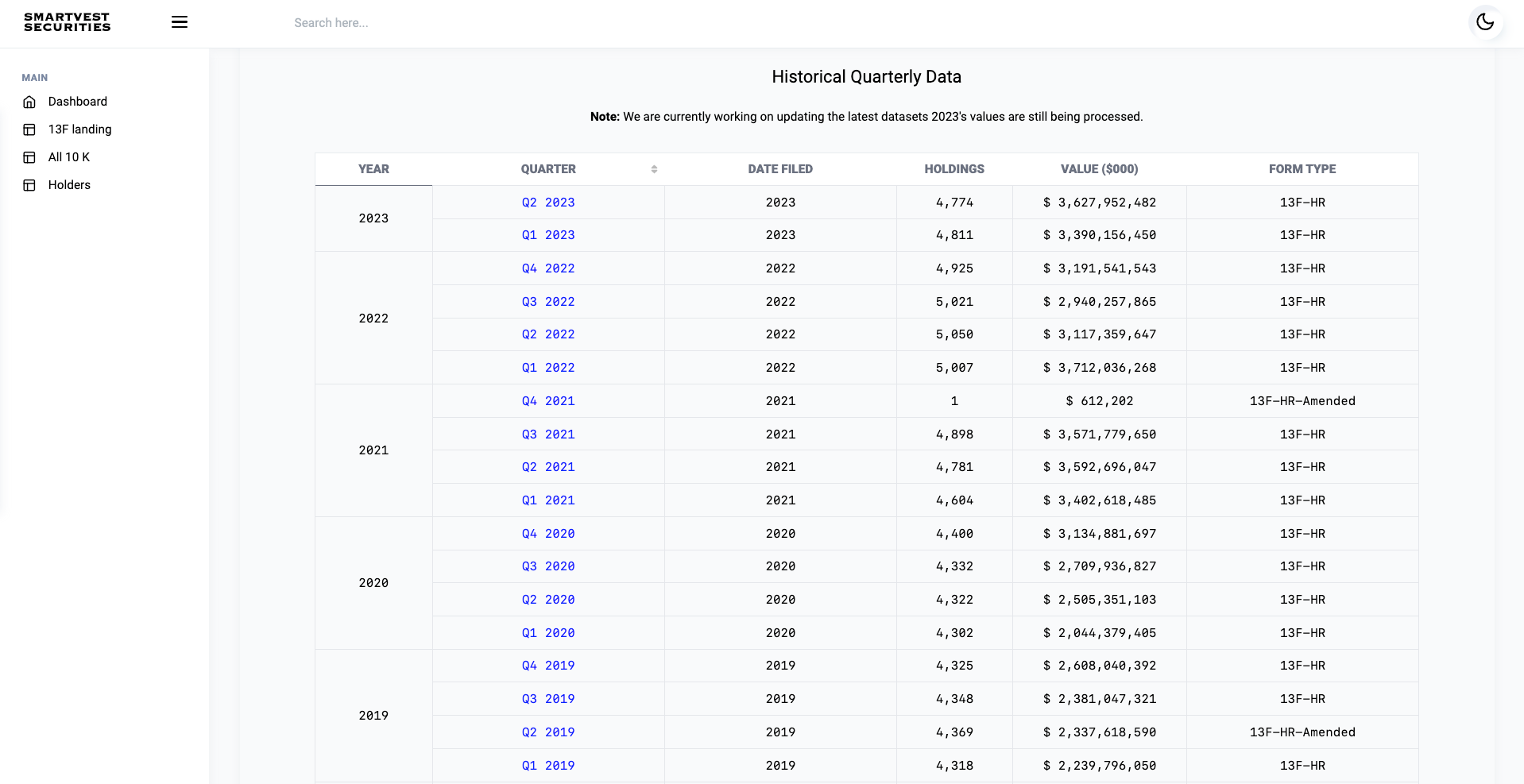The height and width of the screenshot is (784, 1524).
Task: Open the Q1 2020 quarter link
Action: [x=548, y=633]
